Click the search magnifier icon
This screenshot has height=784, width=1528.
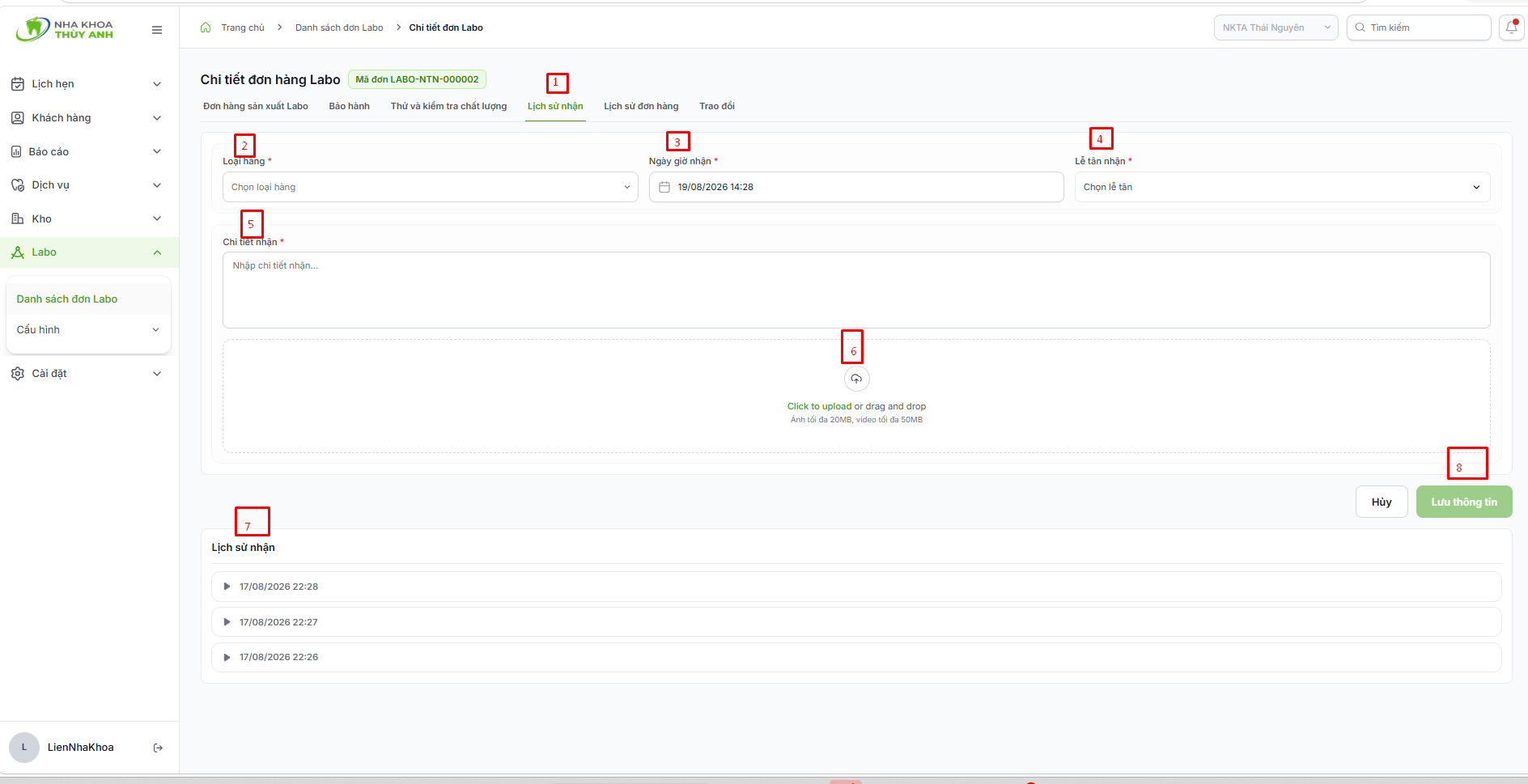pyautogui.click(x=1360, y=28)
